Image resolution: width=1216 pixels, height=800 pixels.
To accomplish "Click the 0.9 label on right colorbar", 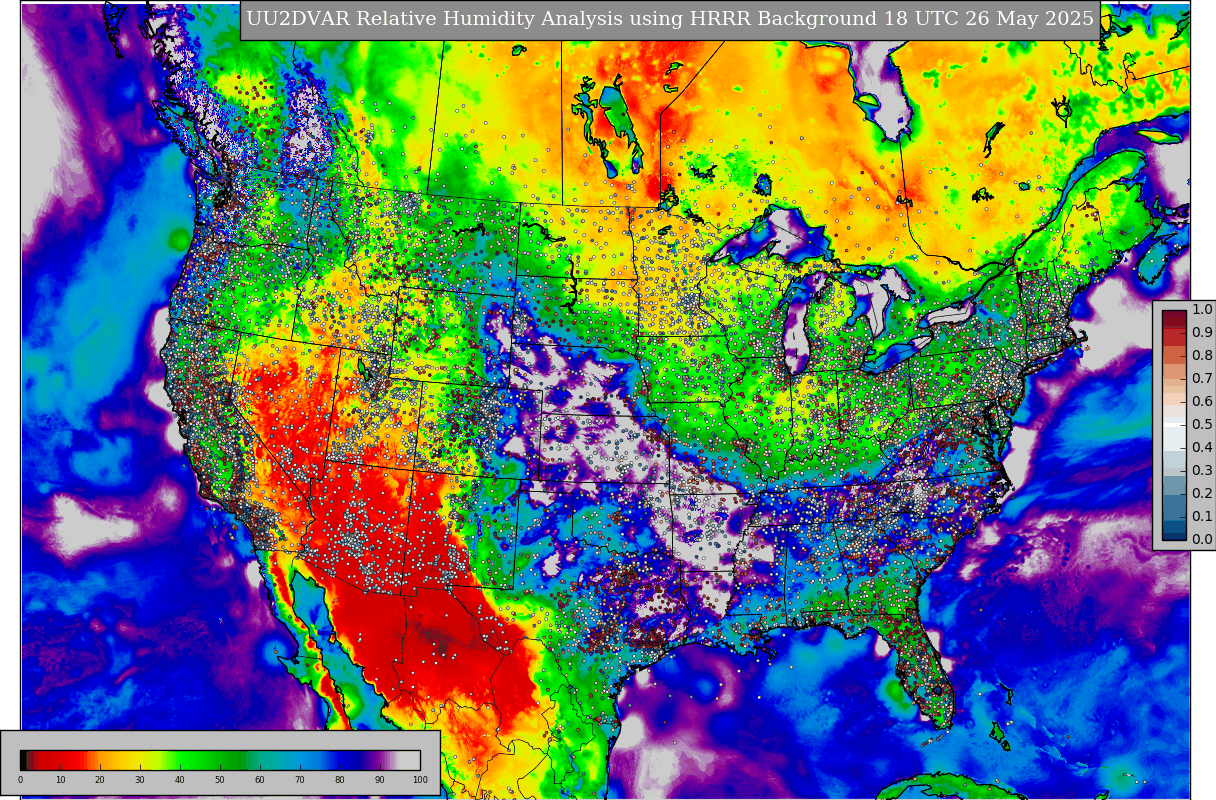I will (1202, 333).
